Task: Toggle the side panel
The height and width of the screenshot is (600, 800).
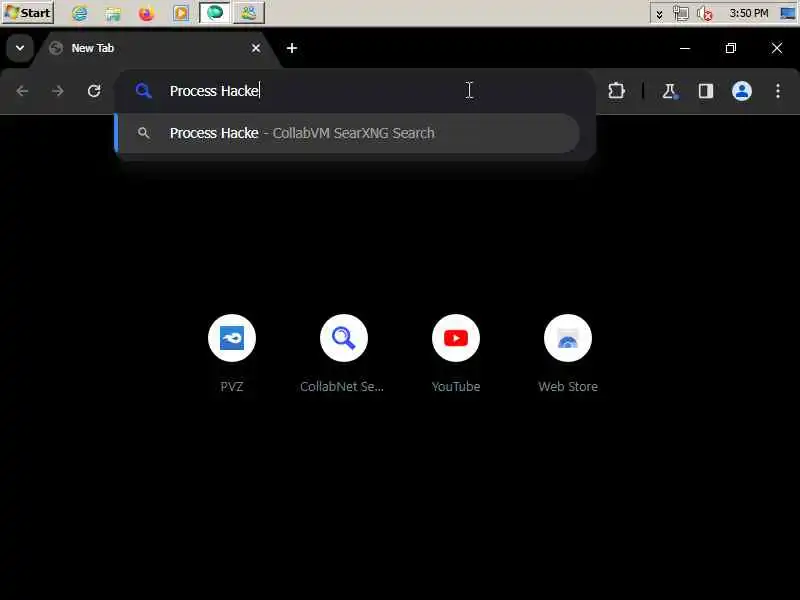Action: pos(706,91)
